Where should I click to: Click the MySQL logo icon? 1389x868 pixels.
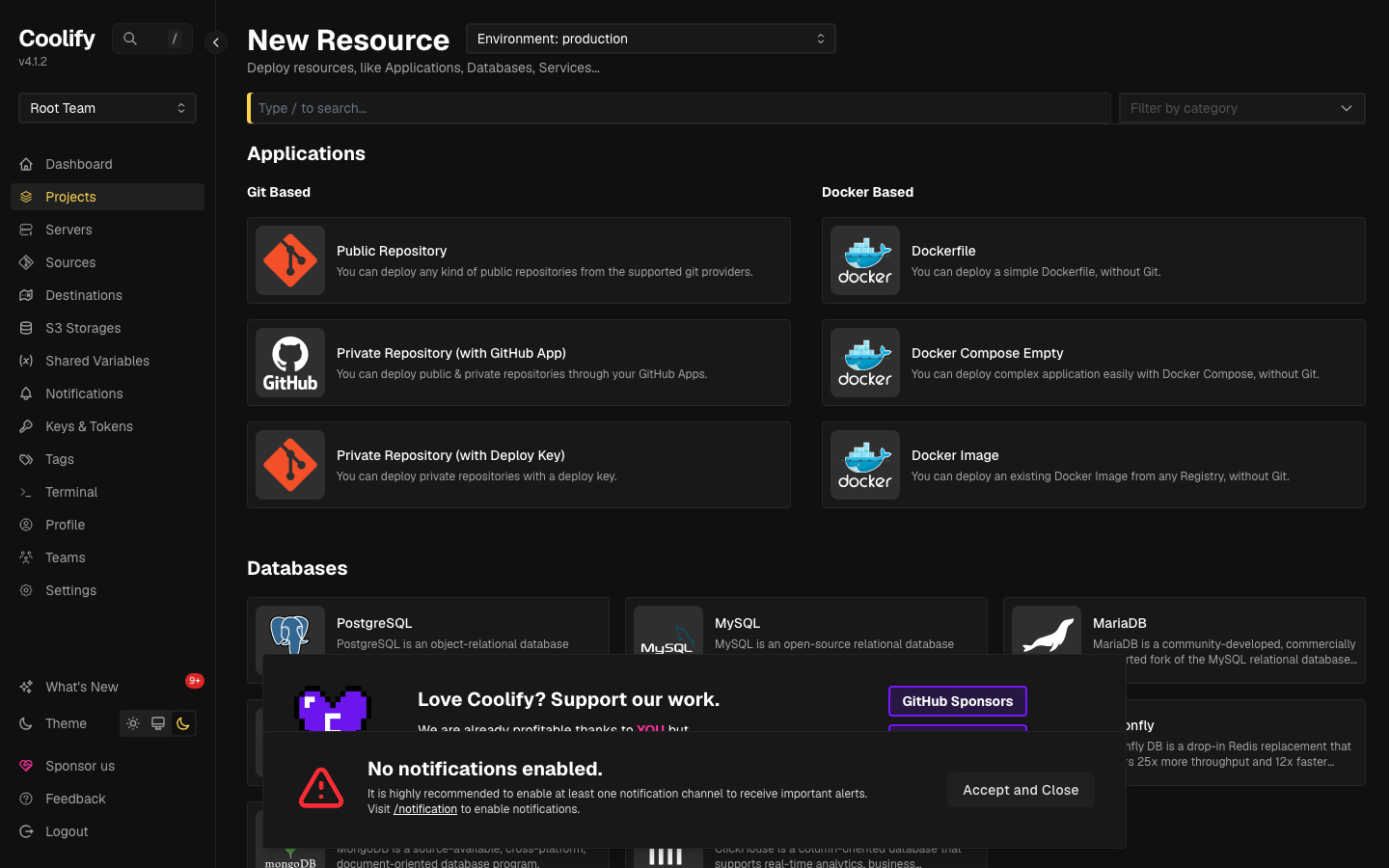pos(668,632)
